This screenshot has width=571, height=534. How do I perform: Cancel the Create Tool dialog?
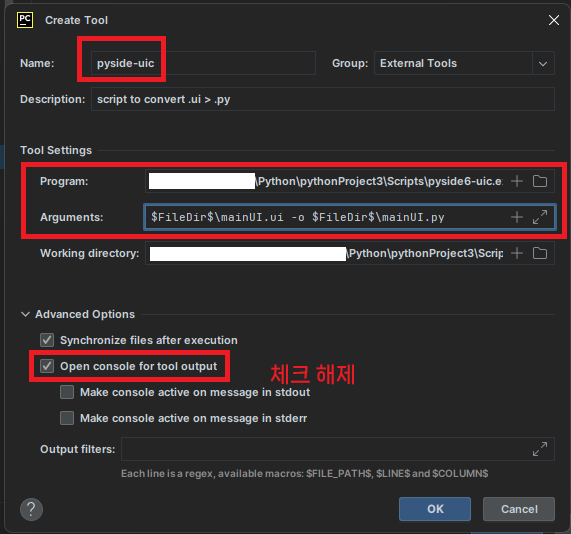tap(519, 509)
